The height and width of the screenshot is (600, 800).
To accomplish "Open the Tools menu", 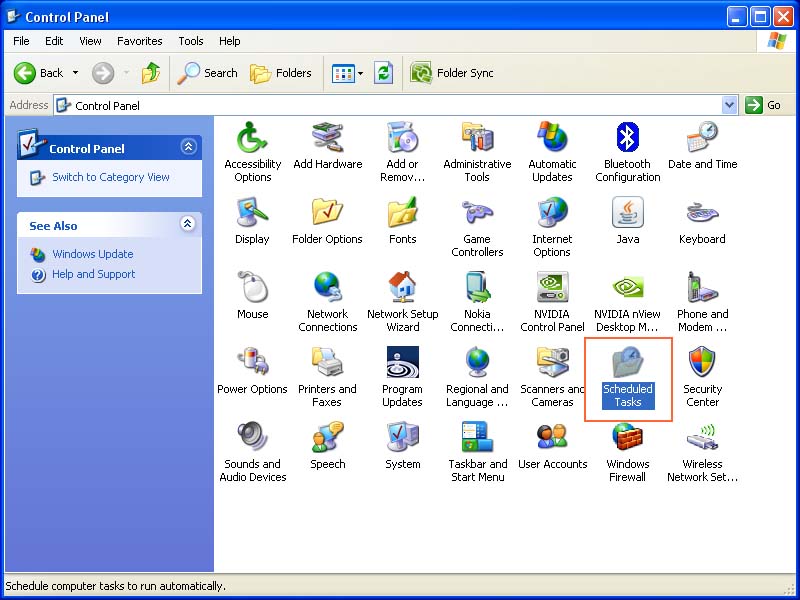I will click(x=191, y=41).
